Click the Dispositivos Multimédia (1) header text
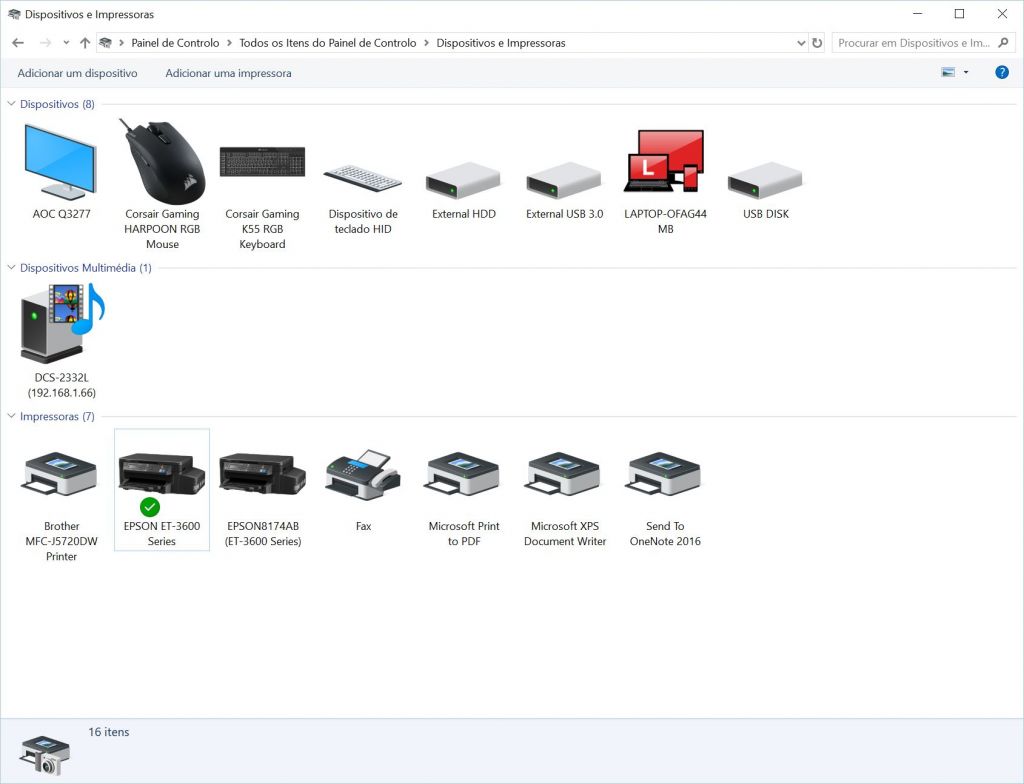Viewport: 1024px width, 784px height. [86, 268]
